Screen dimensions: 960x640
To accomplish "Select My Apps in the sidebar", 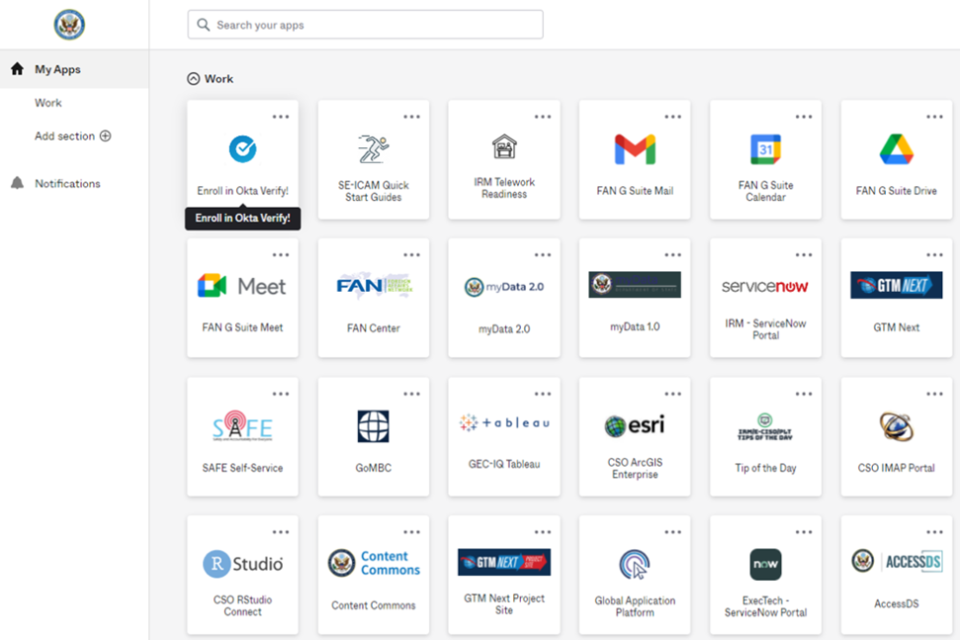I will (x=74, y=69).
